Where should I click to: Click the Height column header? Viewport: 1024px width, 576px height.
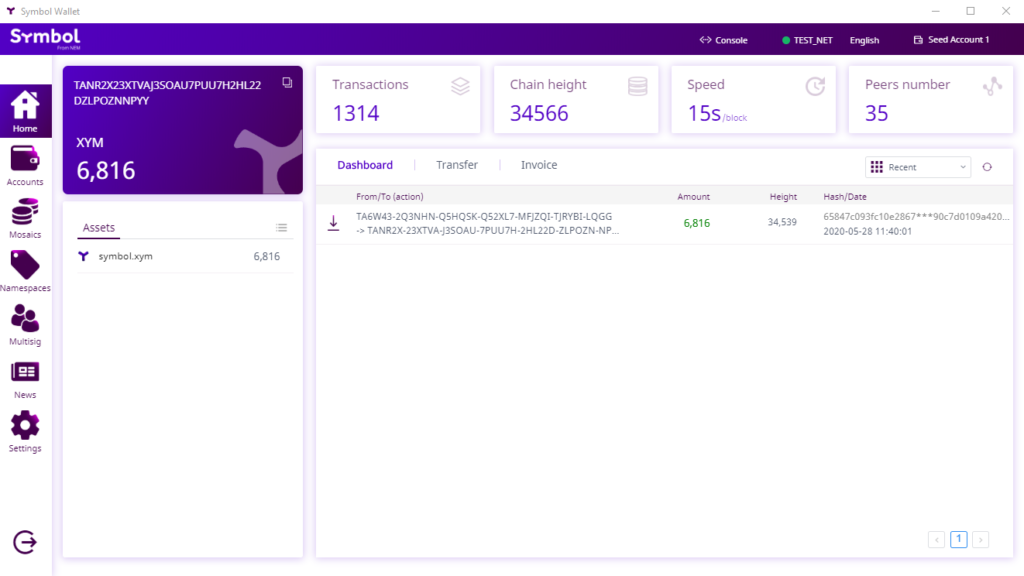pos(783,197)
